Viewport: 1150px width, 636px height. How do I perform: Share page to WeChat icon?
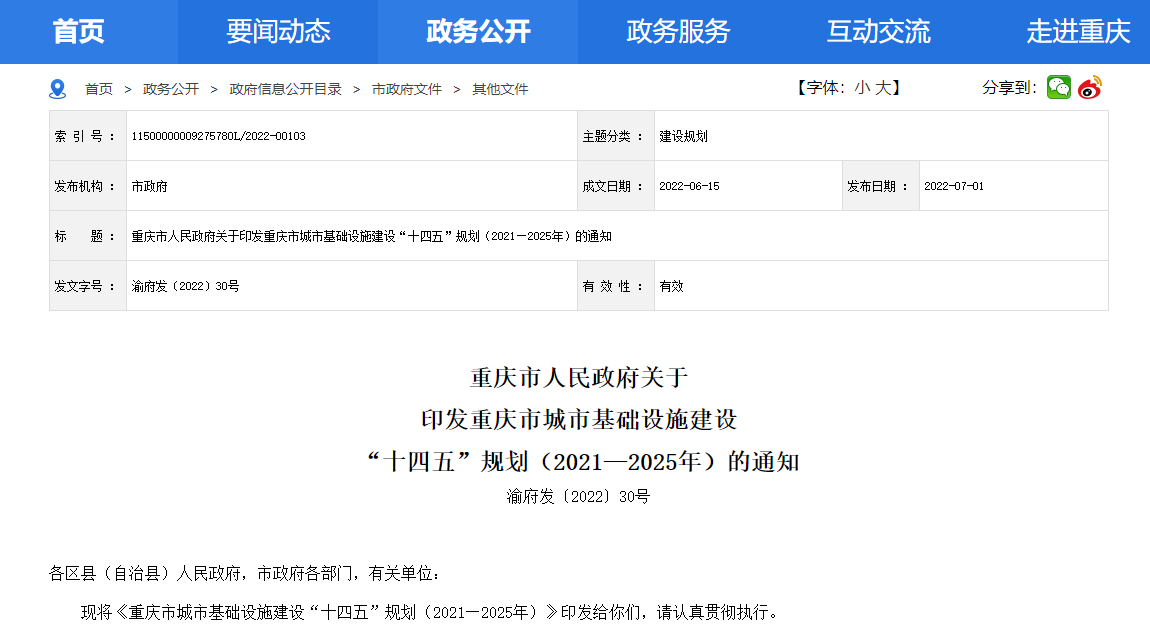click(1059, 88)
